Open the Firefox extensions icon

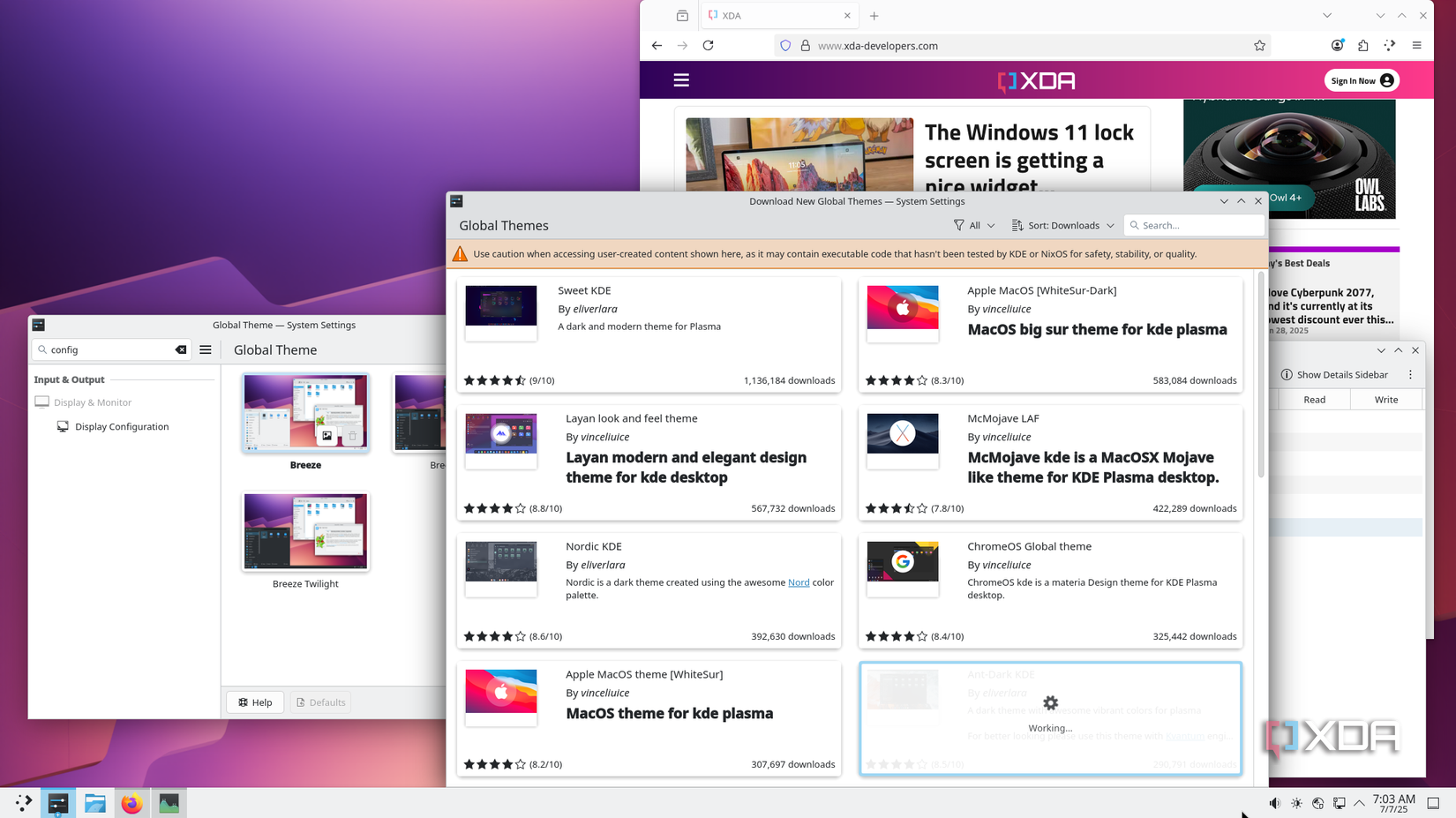(1363, 45)
